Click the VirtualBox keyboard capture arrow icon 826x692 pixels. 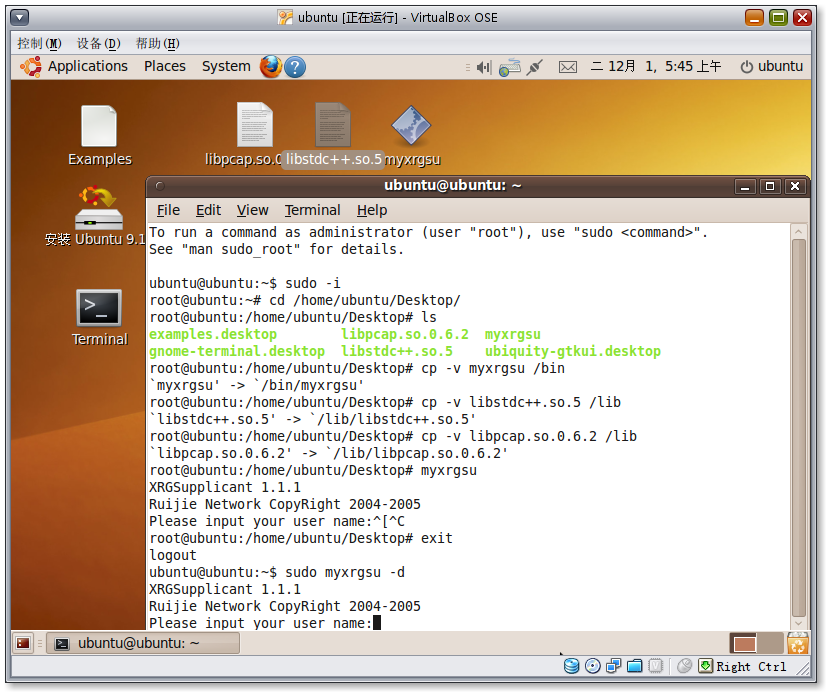(x=705, y=666)
